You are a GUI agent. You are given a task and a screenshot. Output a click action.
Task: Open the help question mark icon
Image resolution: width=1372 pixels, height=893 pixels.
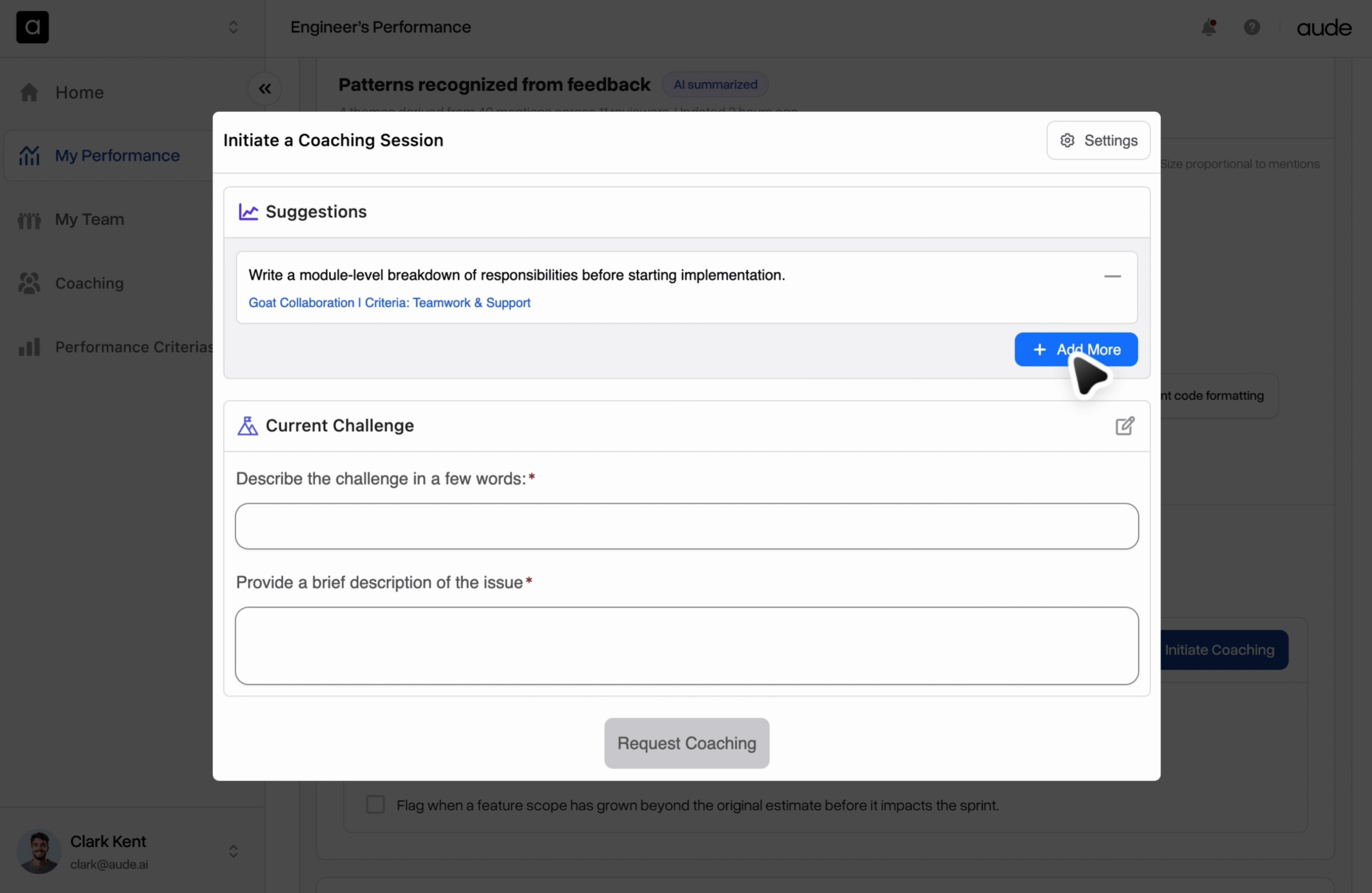pos(1252,27)
